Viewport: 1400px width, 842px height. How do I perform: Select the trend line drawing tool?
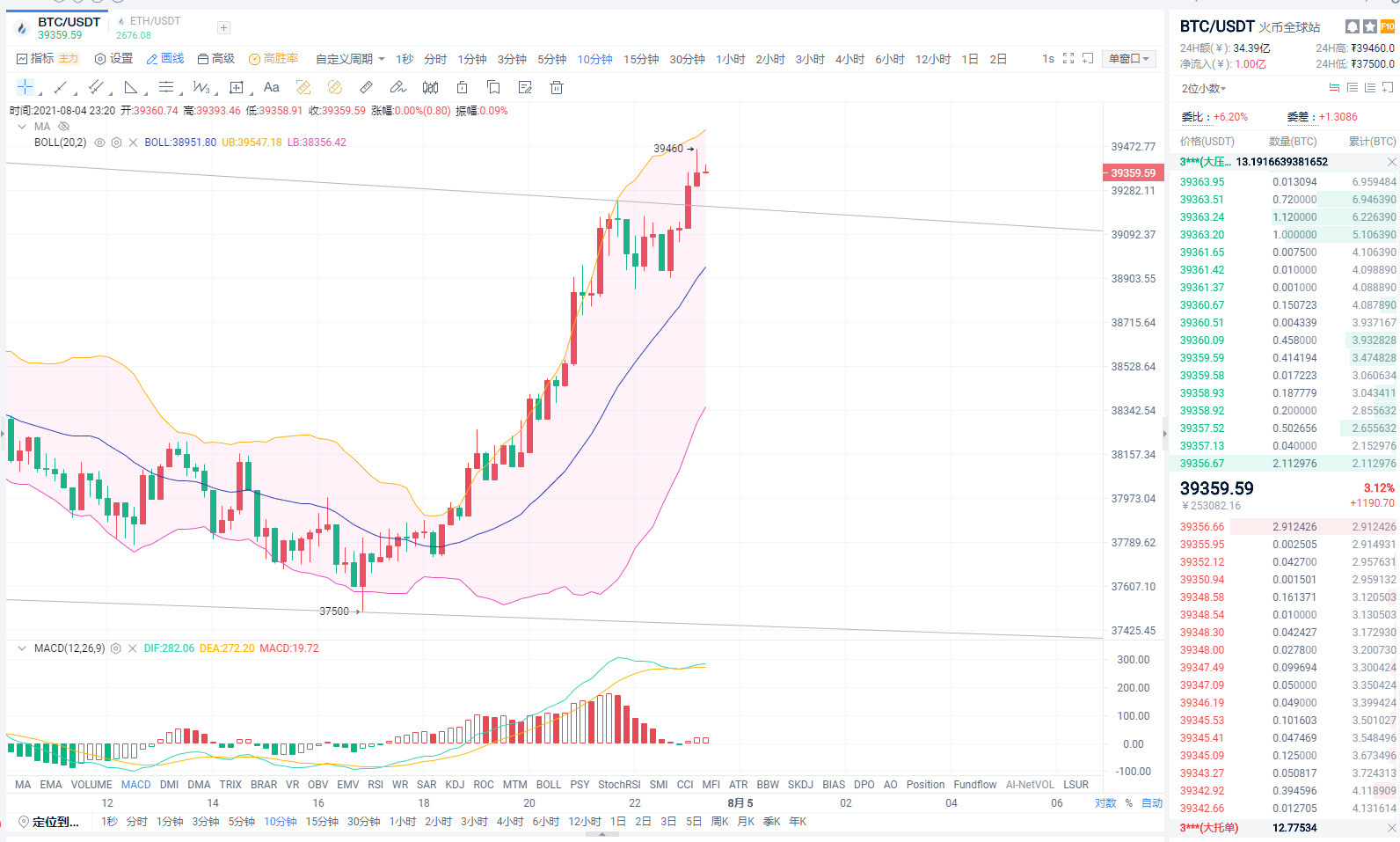[x=61, y=87]
